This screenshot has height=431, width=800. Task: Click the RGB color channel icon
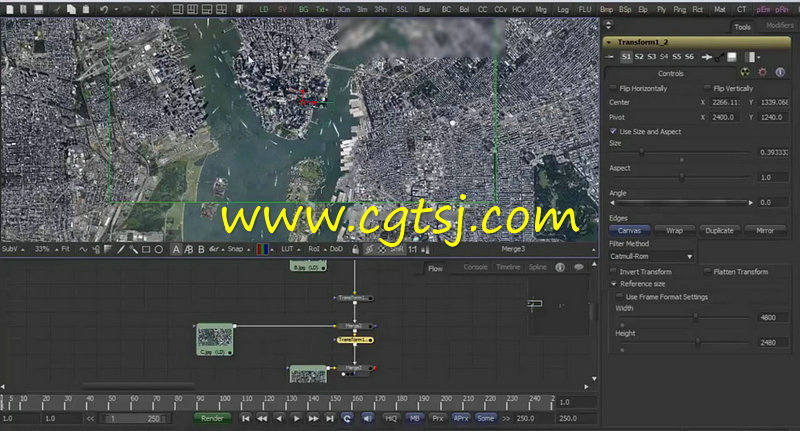point(262,249)
